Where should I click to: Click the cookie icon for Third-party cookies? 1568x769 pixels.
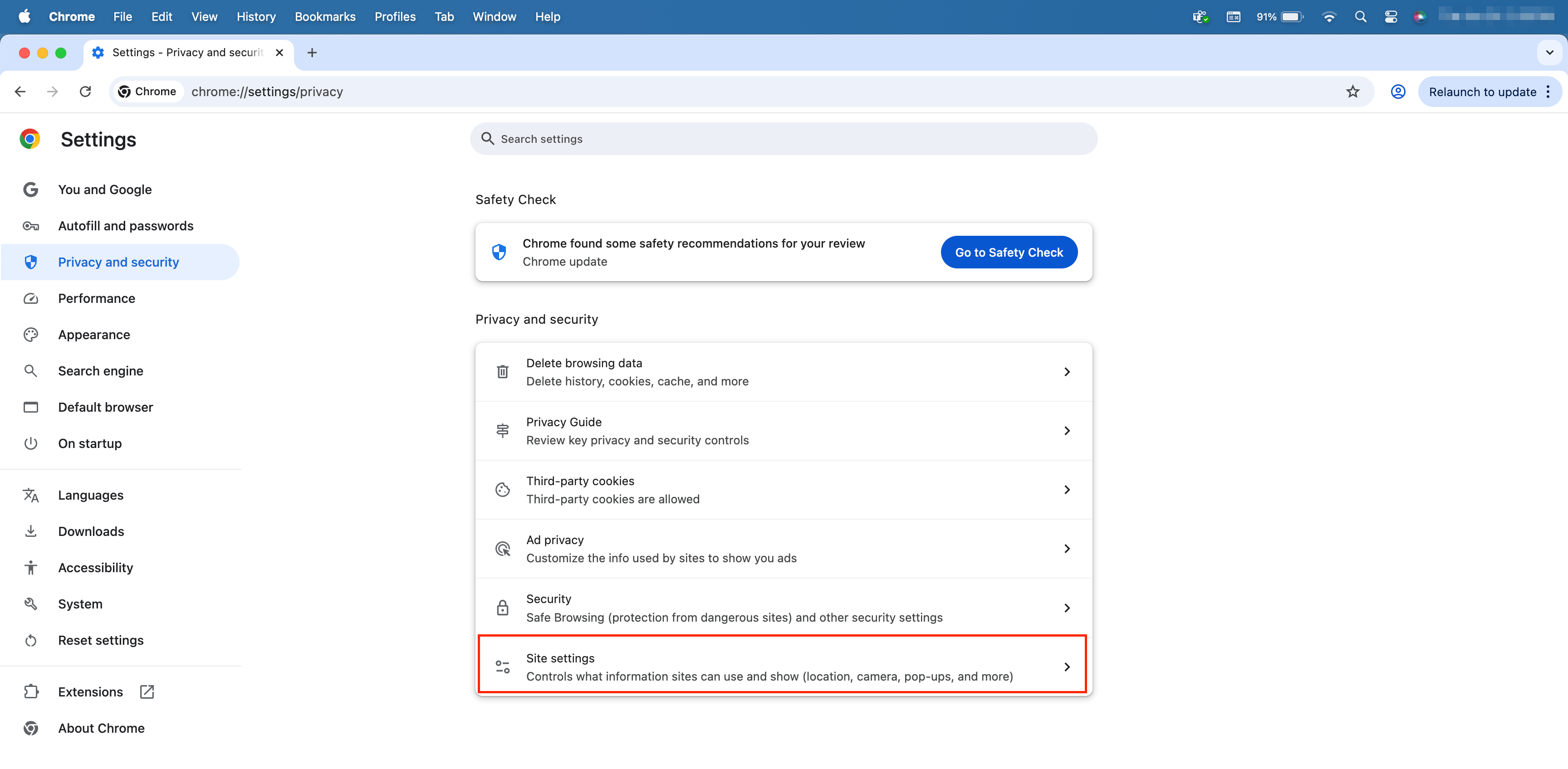coord(502,490)
